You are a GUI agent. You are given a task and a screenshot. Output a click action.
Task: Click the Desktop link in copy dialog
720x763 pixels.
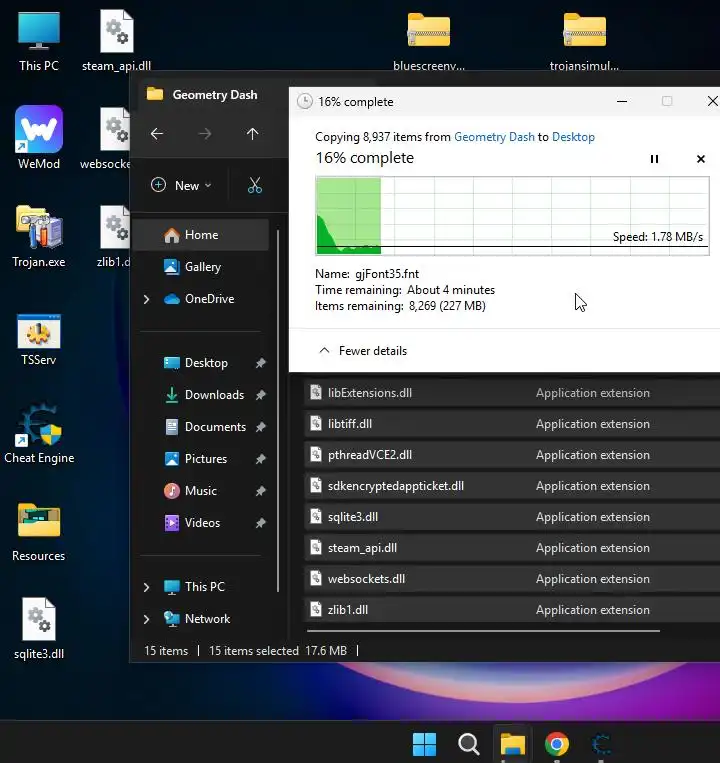click(573, 137)
